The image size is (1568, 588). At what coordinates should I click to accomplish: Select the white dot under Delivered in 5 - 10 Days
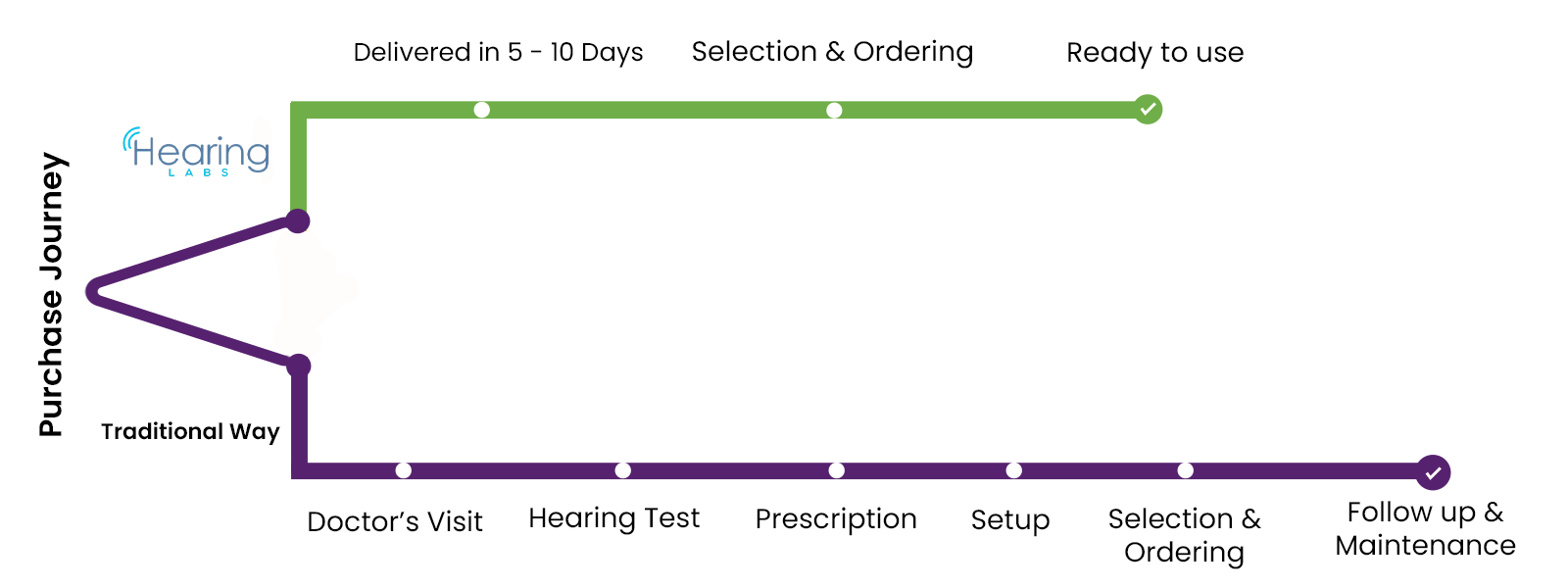point(482,110)
